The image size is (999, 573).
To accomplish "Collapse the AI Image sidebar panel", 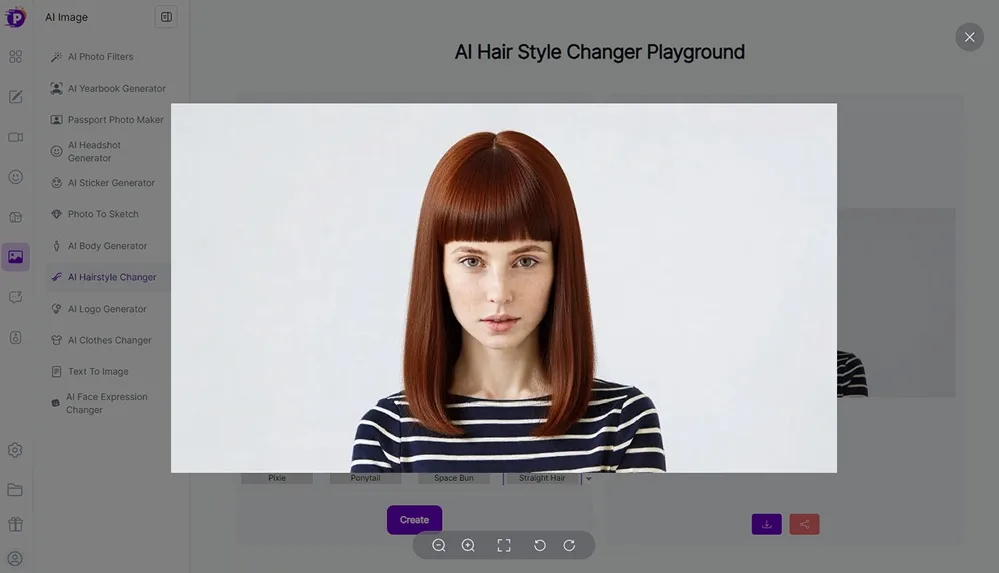I will tap(166, 17).
